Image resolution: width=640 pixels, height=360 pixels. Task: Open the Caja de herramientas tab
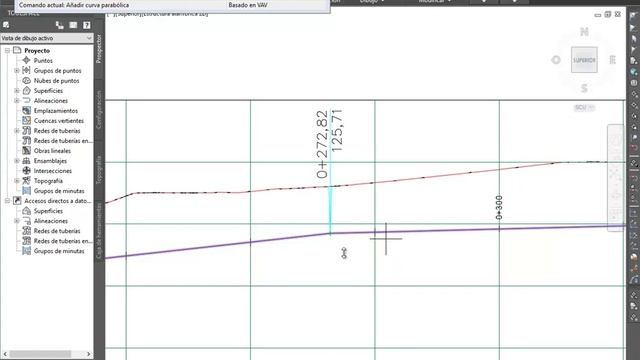tap(99, 231)
